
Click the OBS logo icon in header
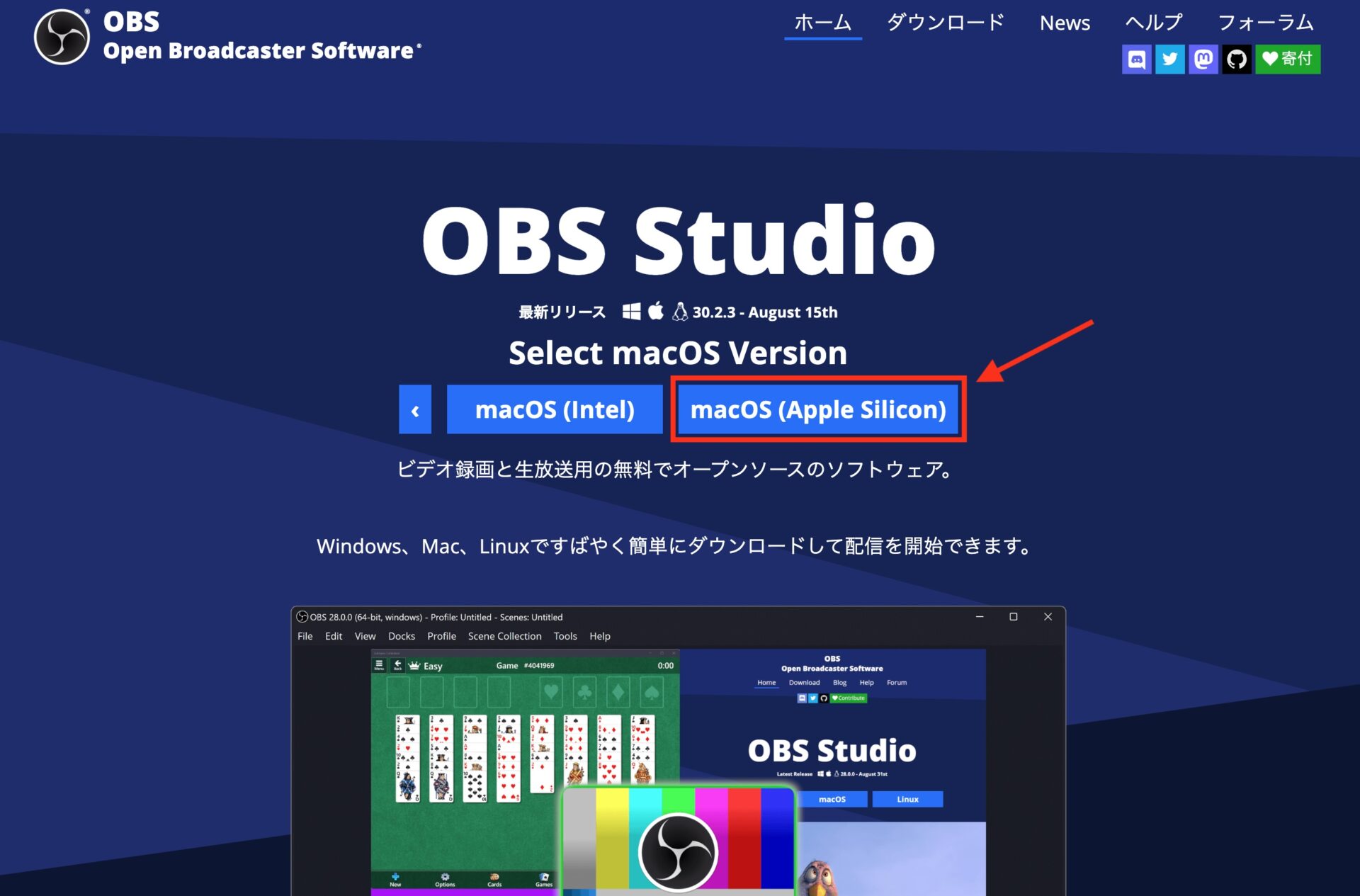(x=62, y=37)
